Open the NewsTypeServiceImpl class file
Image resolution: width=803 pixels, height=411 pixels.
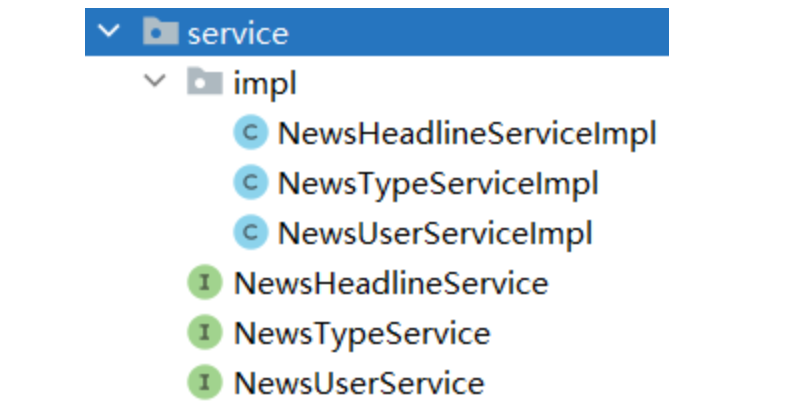pyautogui.click(x=438, y=183)
